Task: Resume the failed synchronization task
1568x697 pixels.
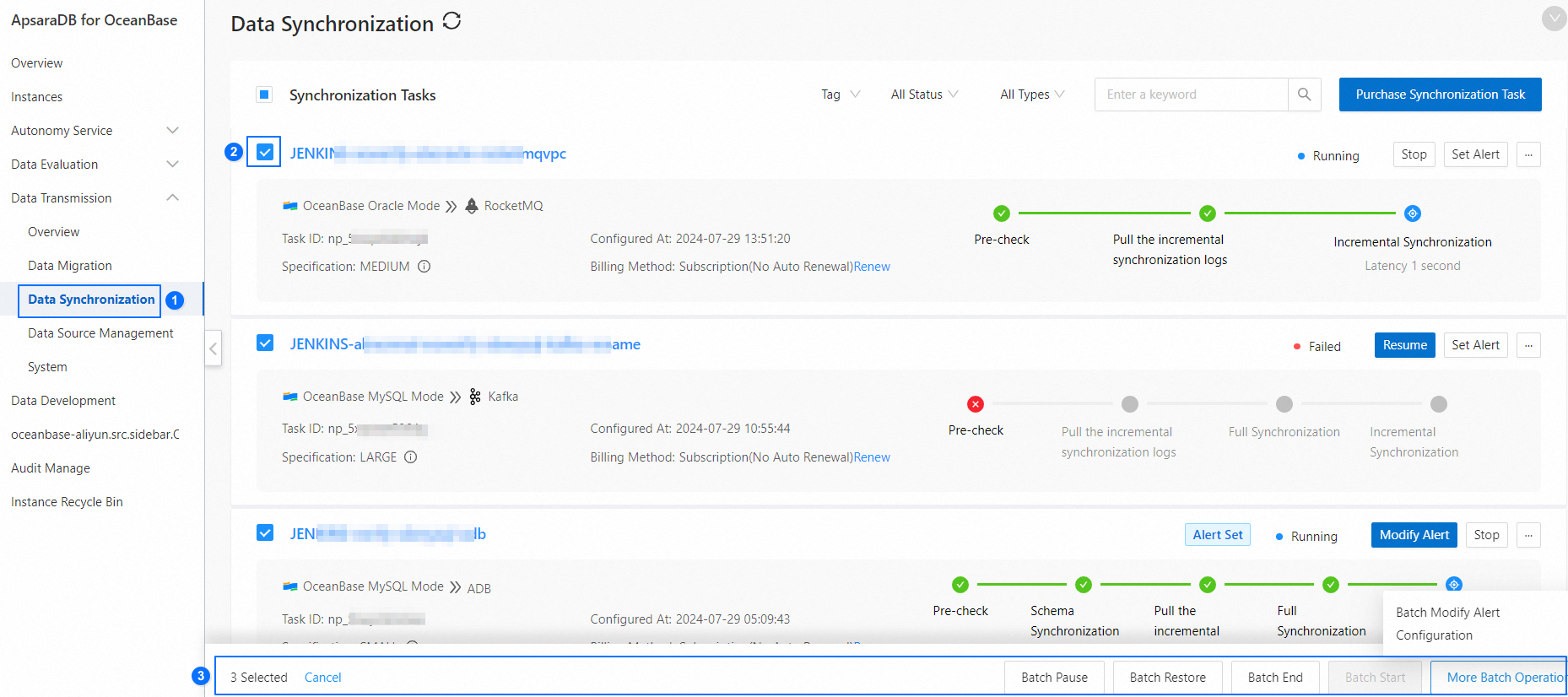Action: tap(1405, 345)
